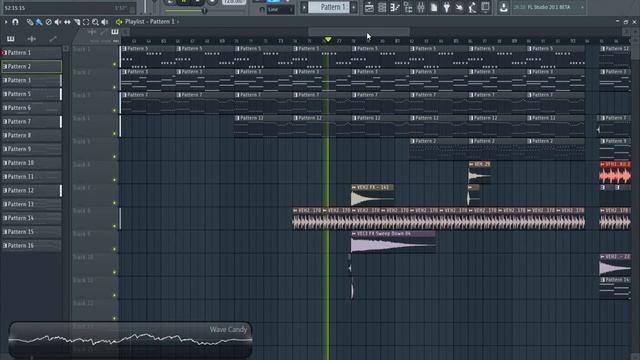Select Pattern 1 in the picker list

[31, 53]
